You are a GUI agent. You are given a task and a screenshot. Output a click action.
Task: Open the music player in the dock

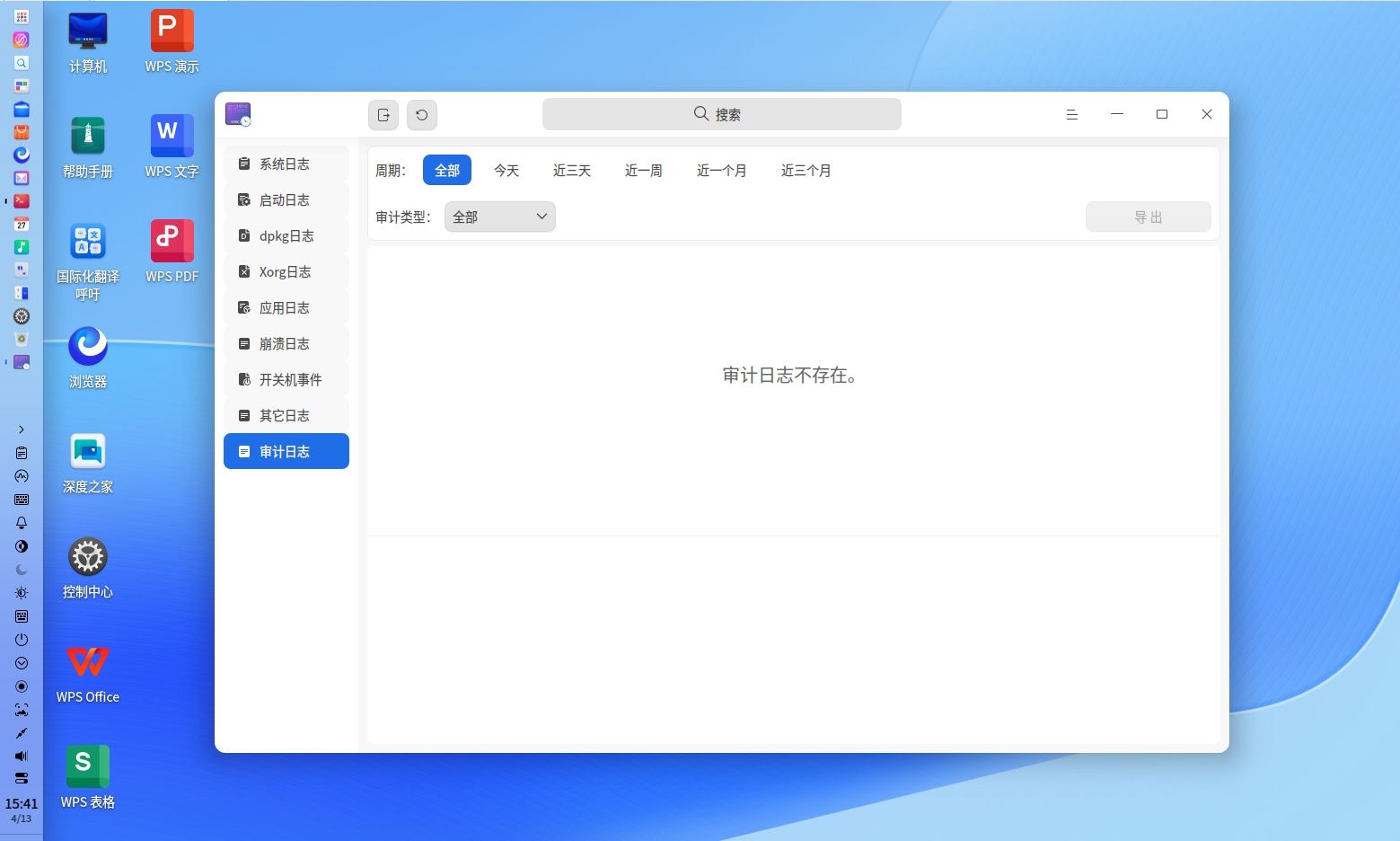[22, 247]
